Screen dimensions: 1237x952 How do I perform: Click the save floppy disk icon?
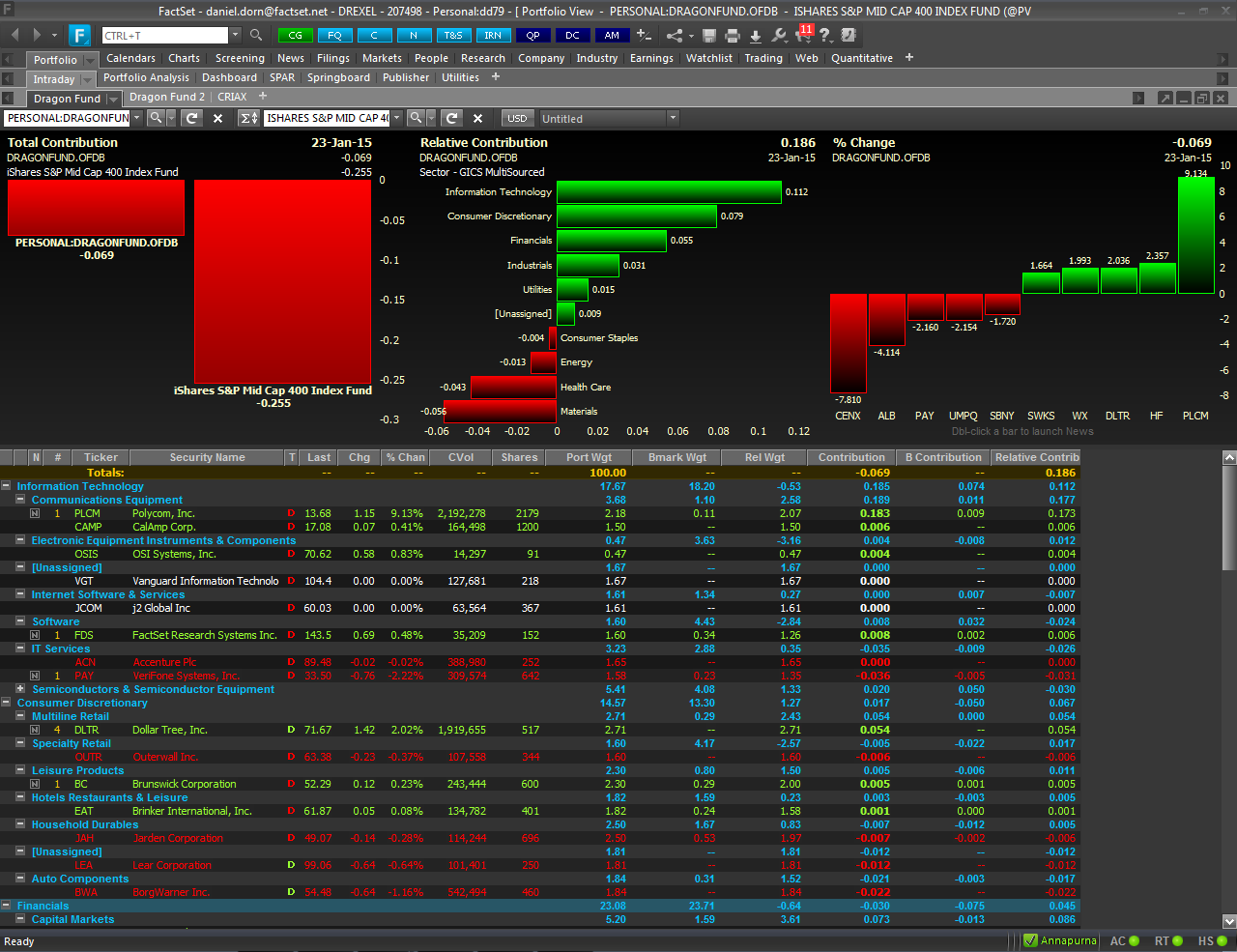click(709, 36)
